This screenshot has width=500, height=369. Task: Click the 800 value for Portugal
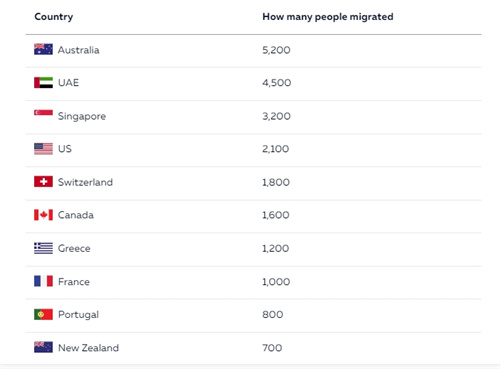273,314
